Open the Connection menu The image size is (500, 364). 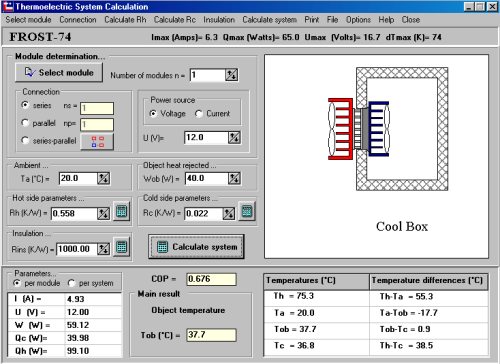[x=78, y=20]
